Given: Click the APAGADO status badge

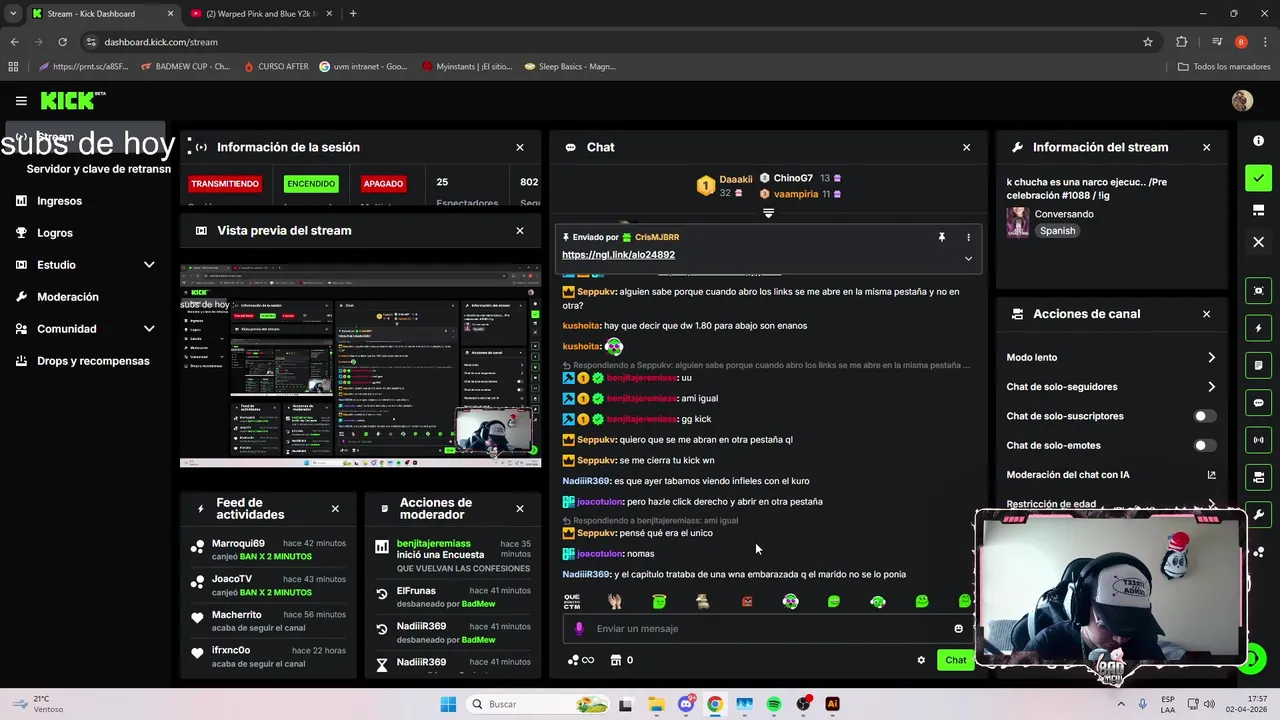Looking at the screenshot, I should point(383,184).
